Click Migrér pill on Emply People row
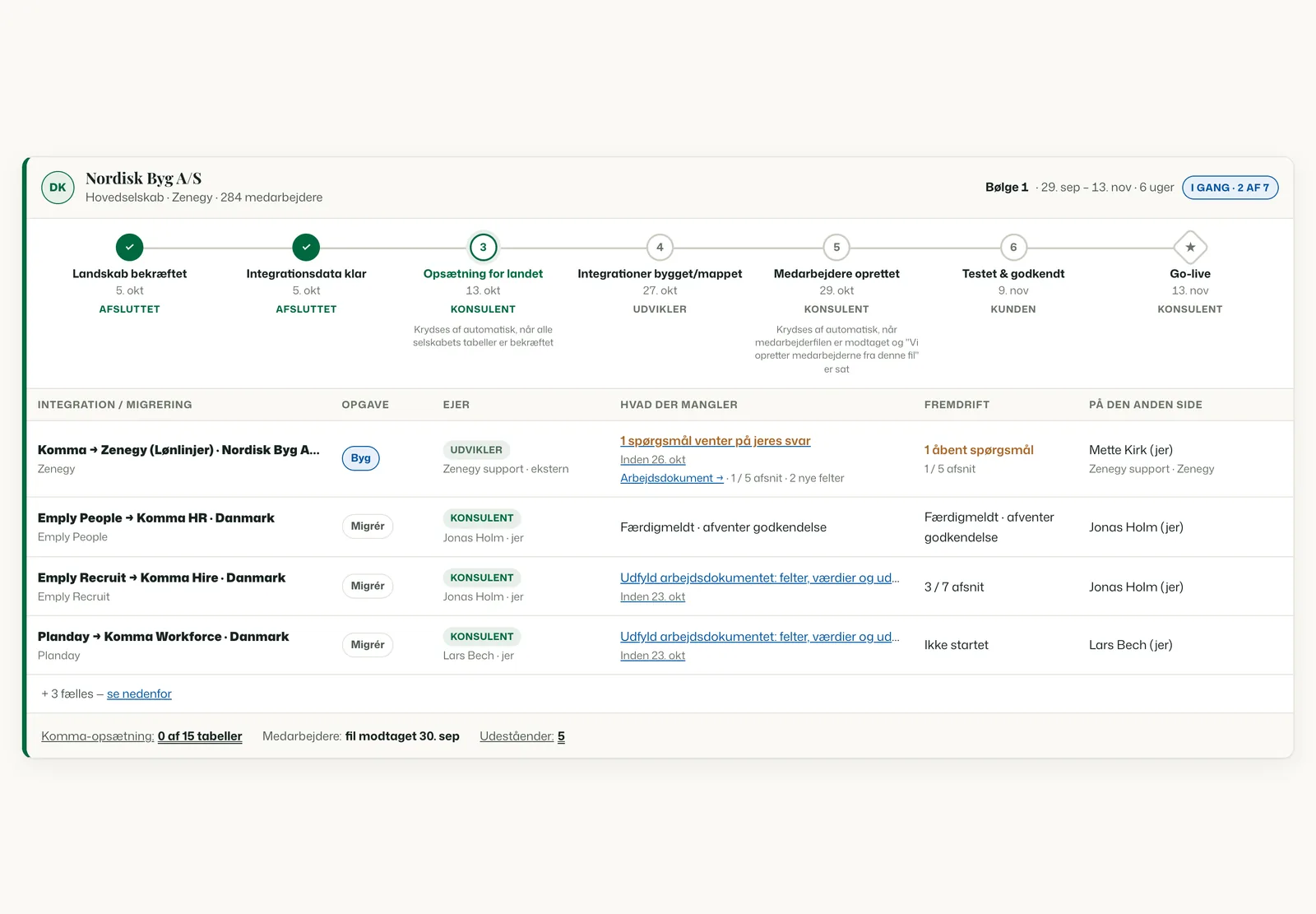 point(368,527)
